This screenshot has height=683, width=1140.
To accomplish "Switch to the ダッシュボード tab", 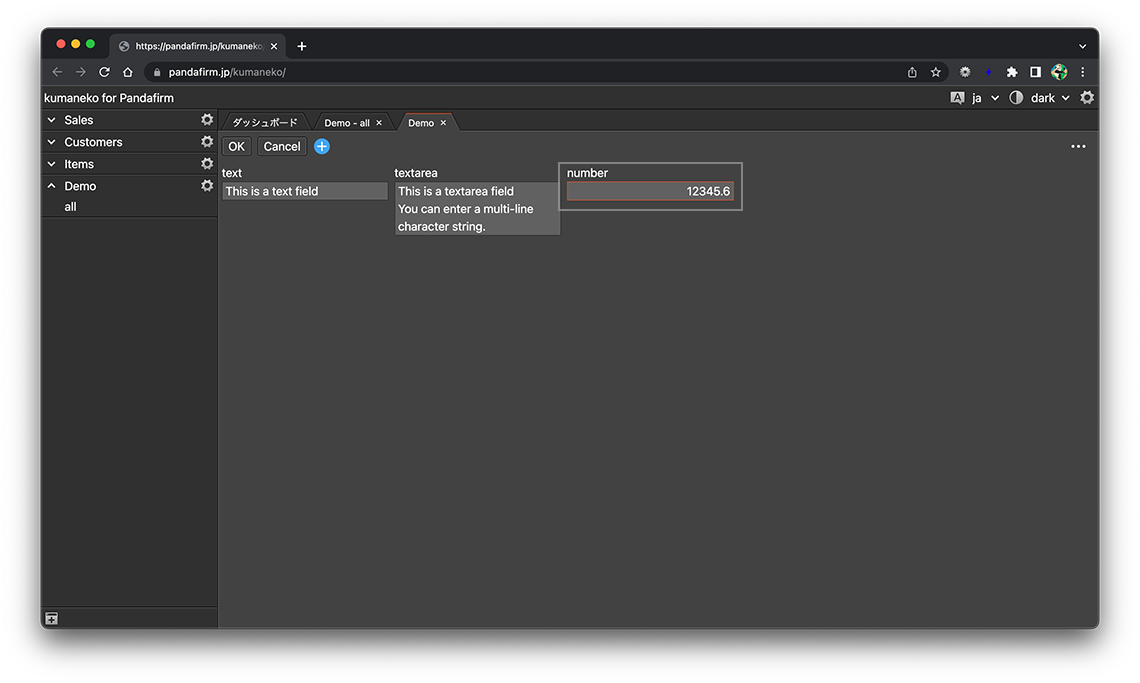I will point(265,123).
